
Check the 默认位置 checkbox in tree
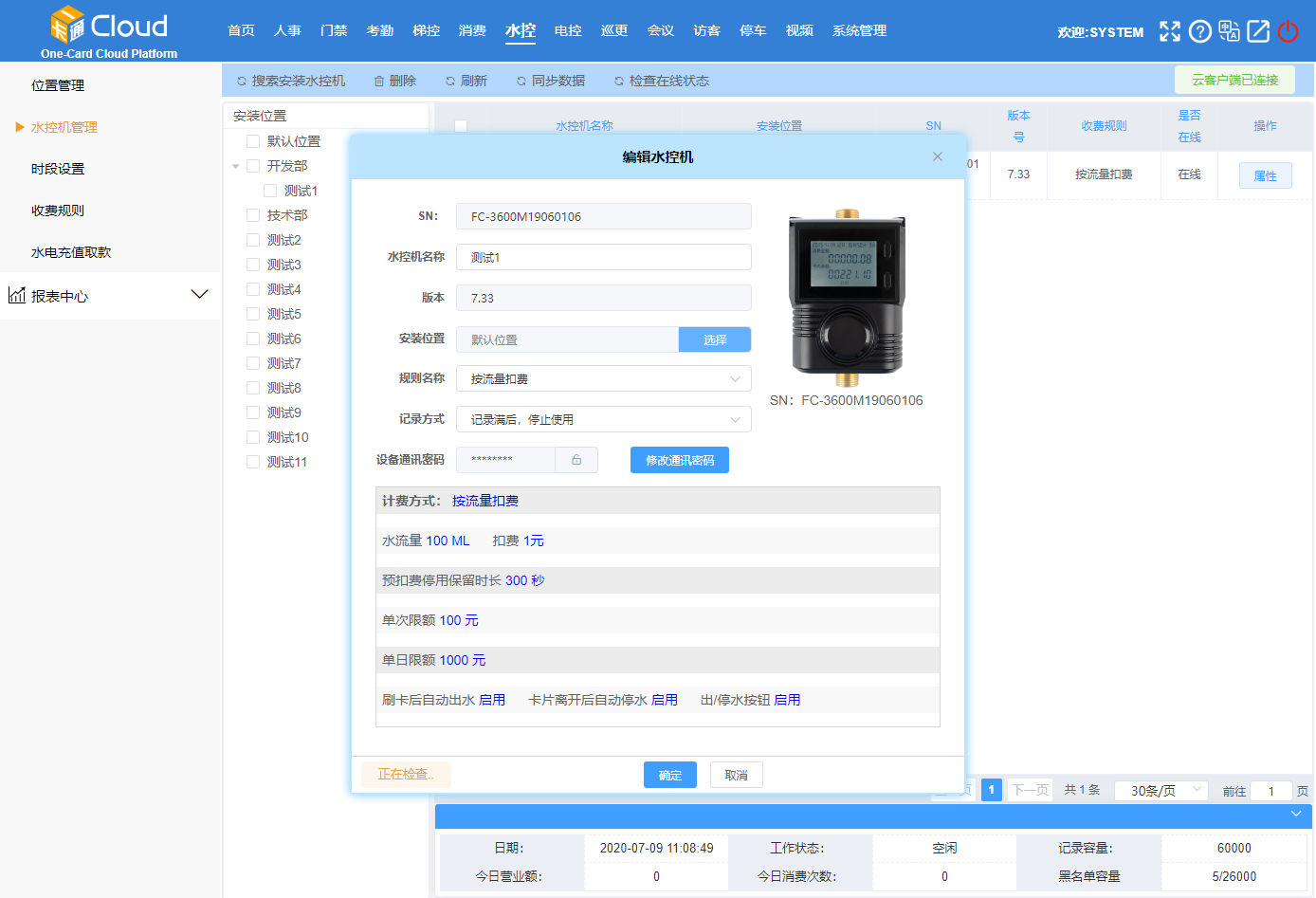253,141
